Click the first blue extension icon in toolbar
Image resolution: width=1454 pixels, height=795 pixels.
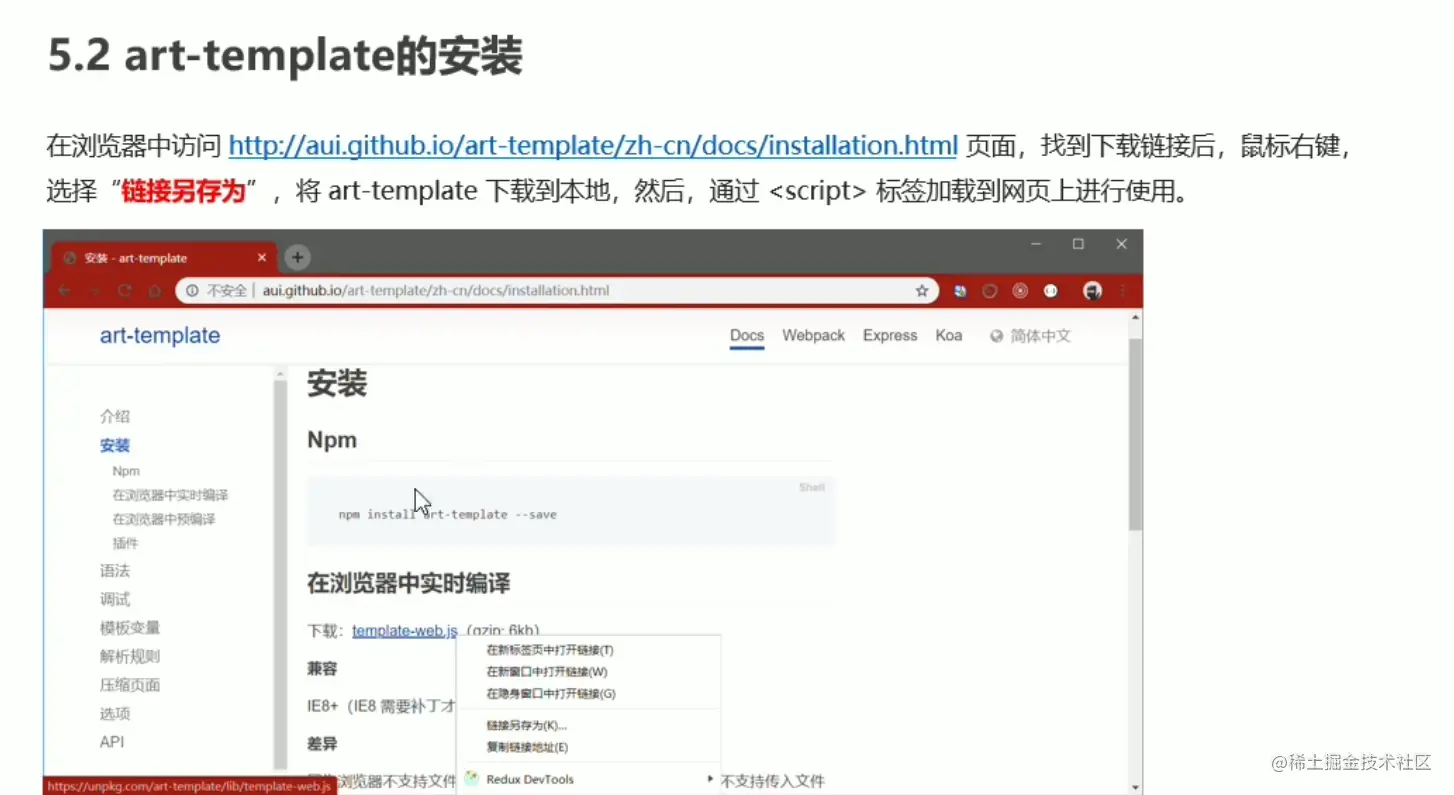click(x=960, y=291)
